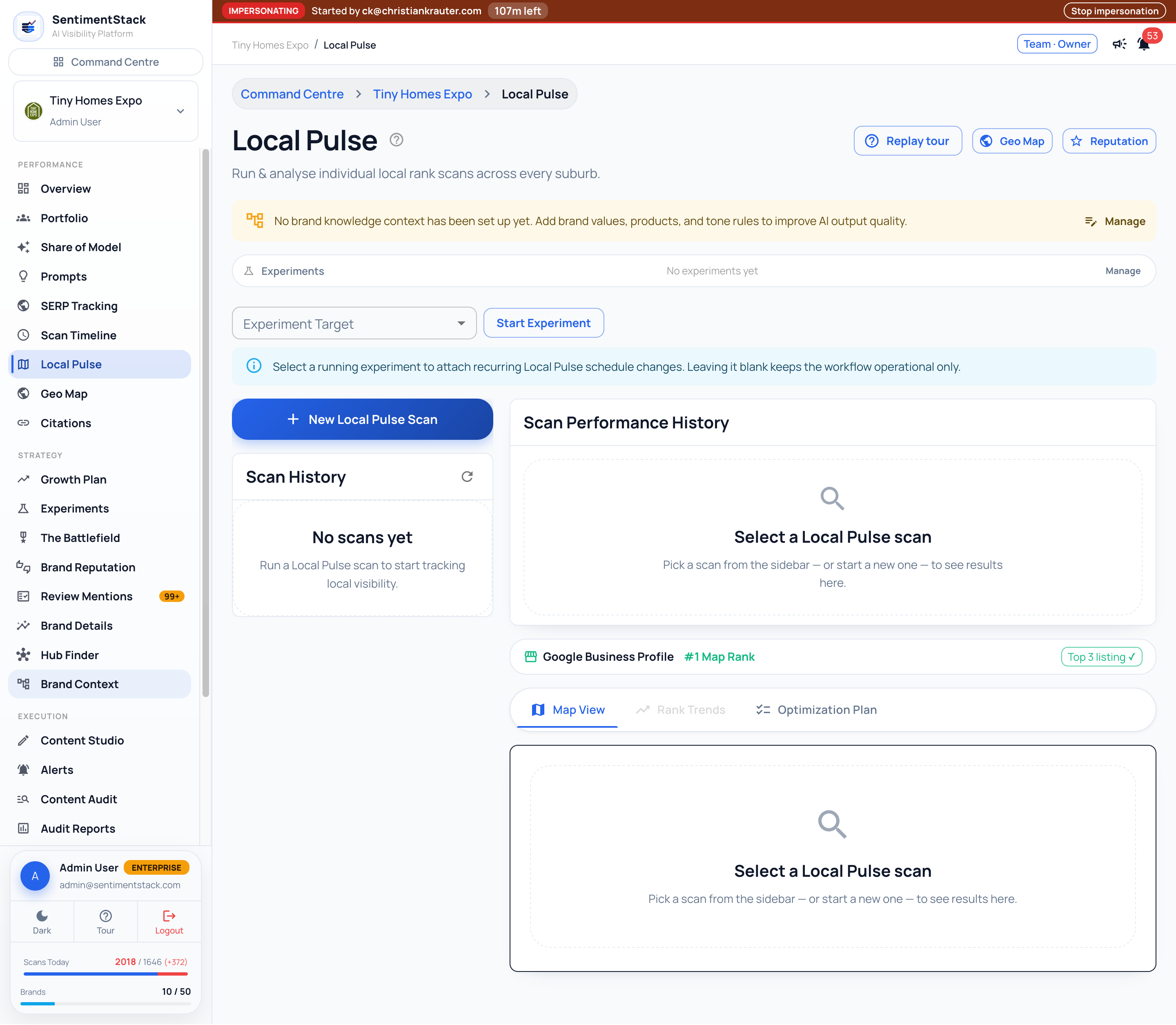
Task: Click the help icon beside Local Pulse title
Action: click(396, 140)
